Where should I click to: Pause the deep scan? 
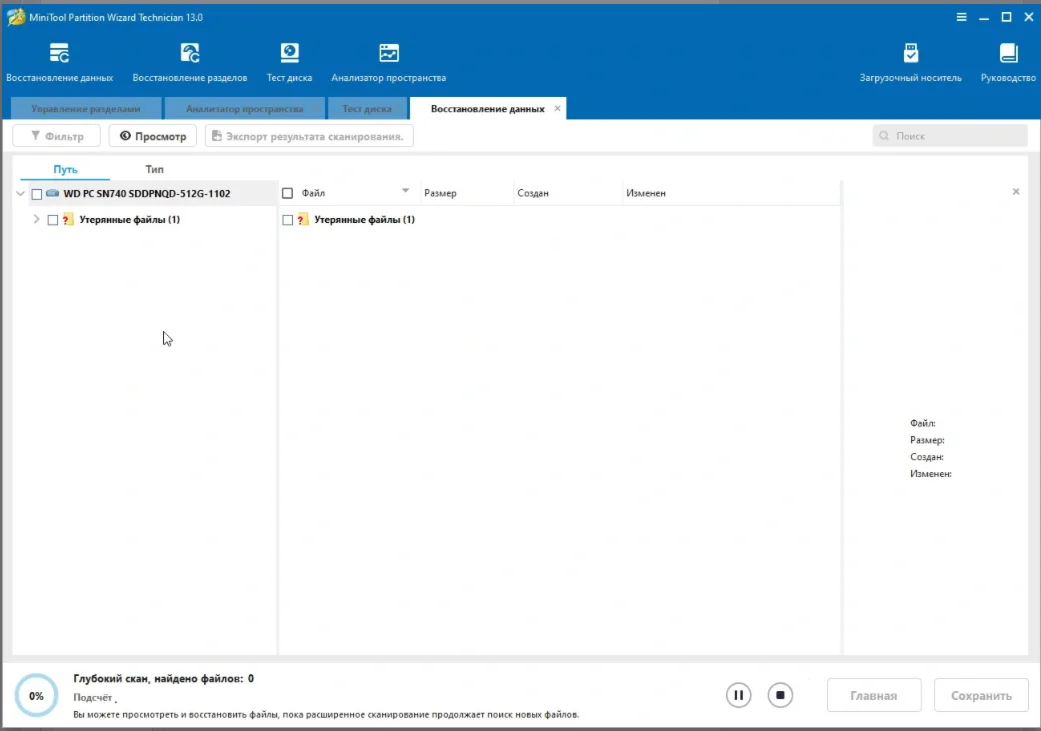click(x=738, y=695)
